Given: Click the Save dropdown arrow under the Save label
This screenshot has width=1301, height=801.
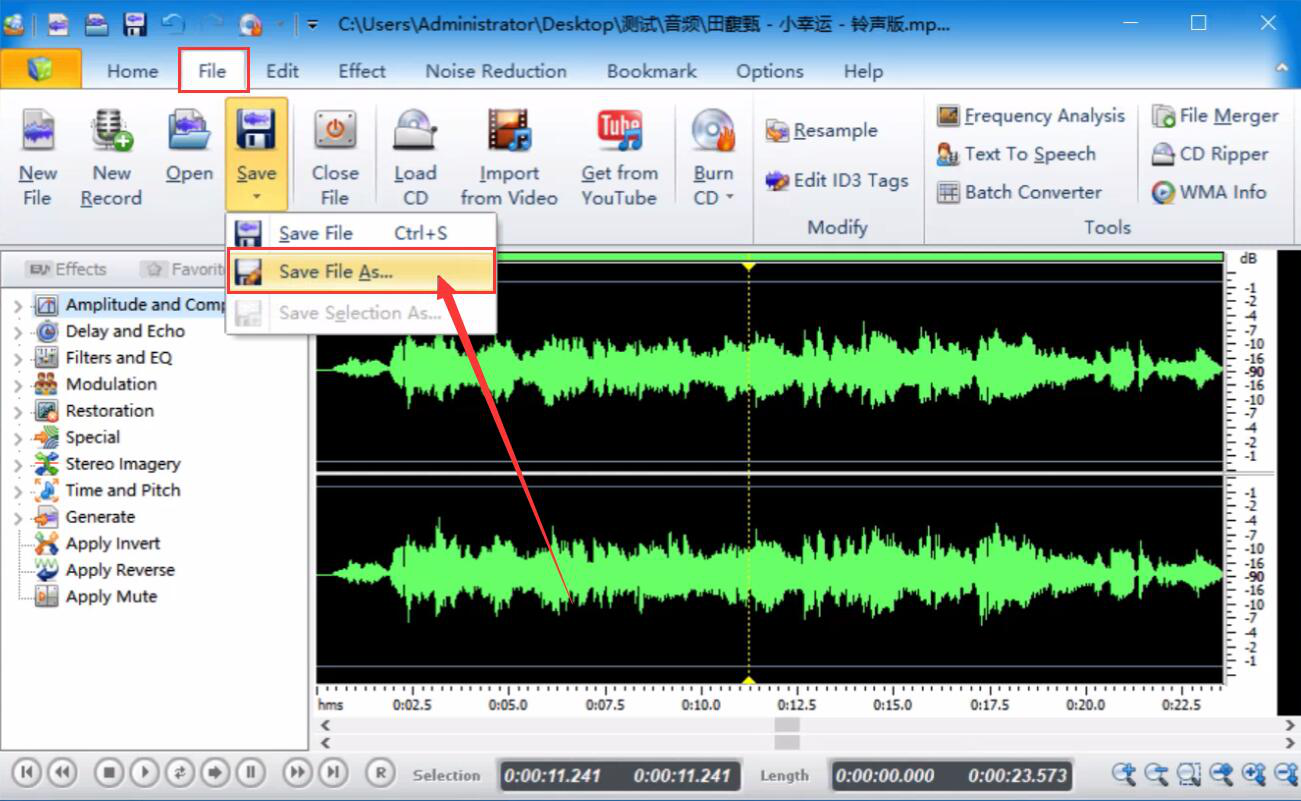Looking at the screenshot, I should pos(256,197).
